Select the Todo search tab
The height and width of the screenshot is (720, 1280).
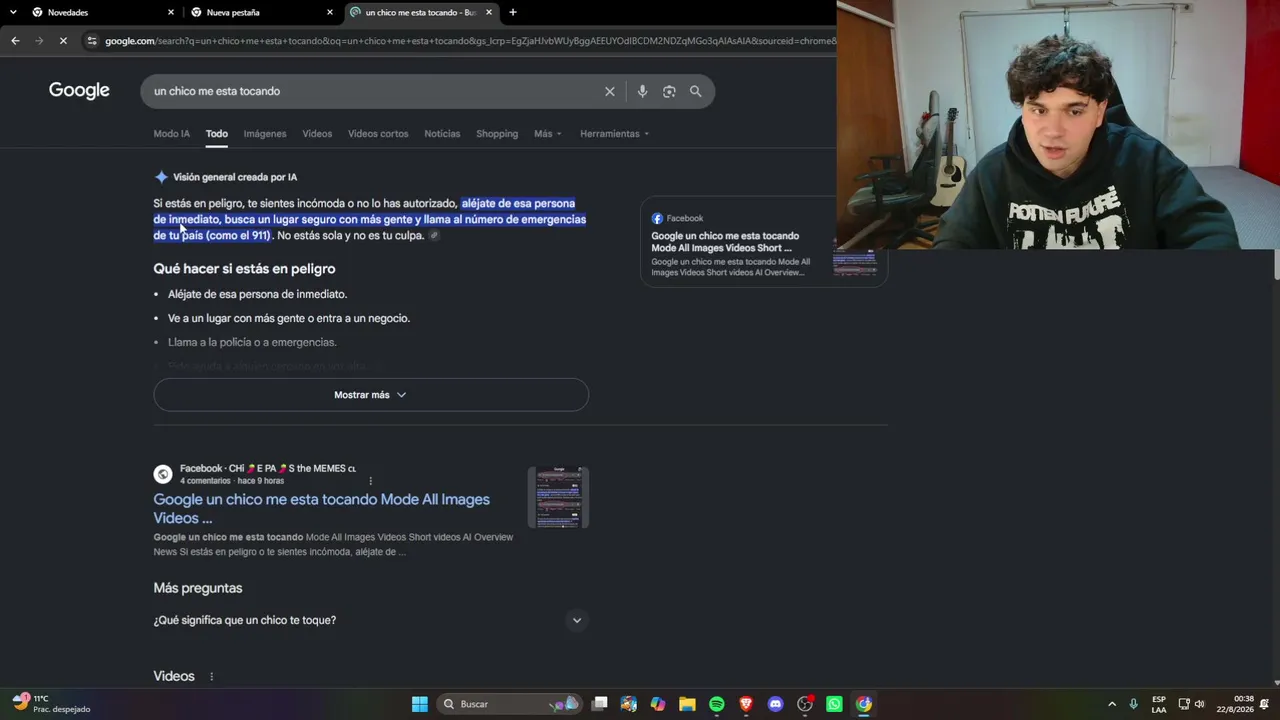(x=217, y=134)
